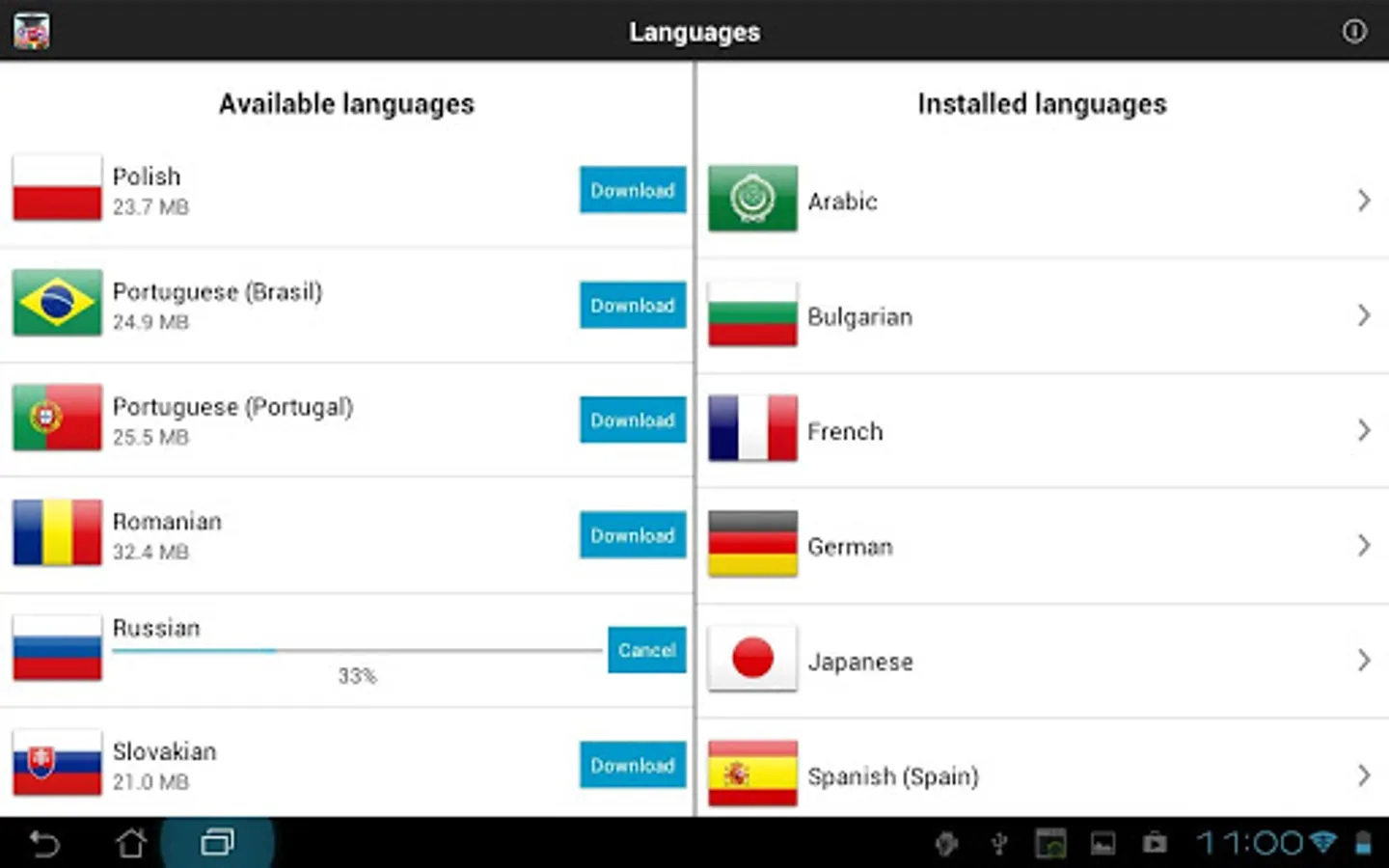1389x868 pixels.
Task: Tap the Russian language name
Action: click(156, 628)
